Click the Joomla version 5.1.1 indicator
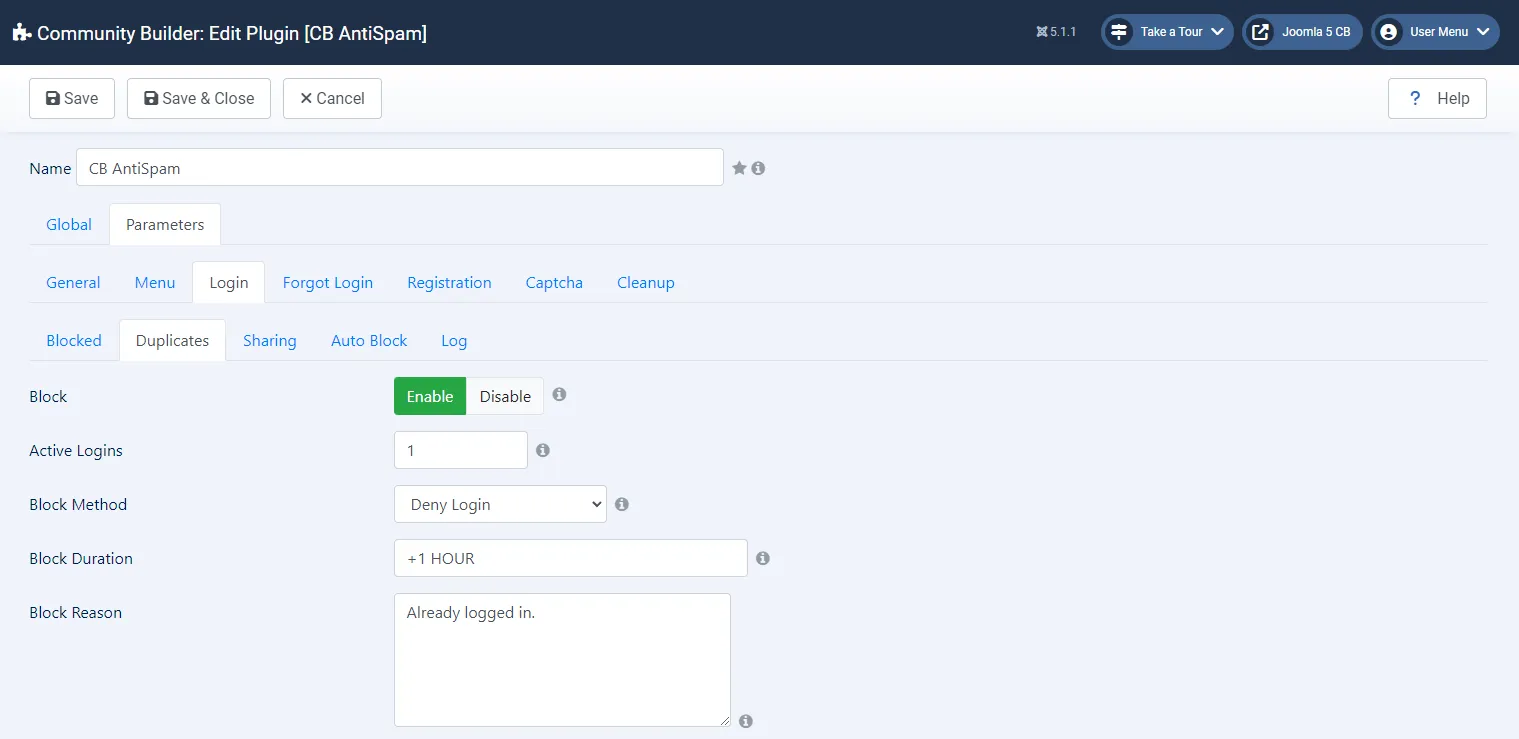 (x=1056, y=32)
